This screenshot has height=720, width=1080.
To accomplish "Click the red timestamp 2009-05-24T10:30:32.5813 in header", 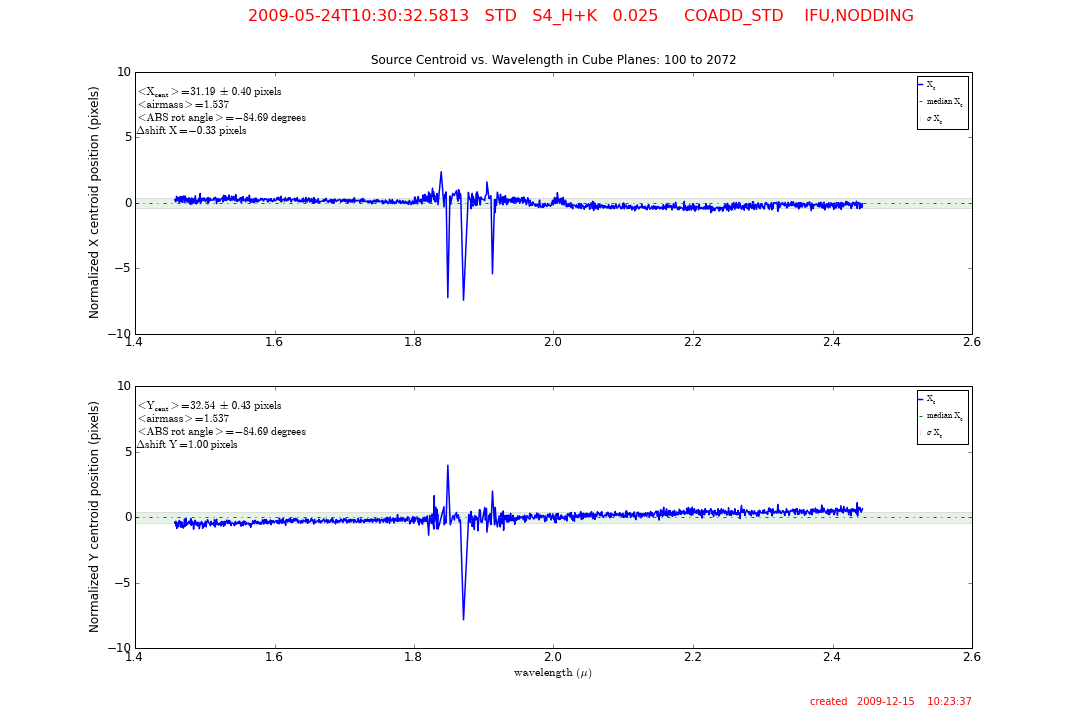I will click(x=358, y=16).
